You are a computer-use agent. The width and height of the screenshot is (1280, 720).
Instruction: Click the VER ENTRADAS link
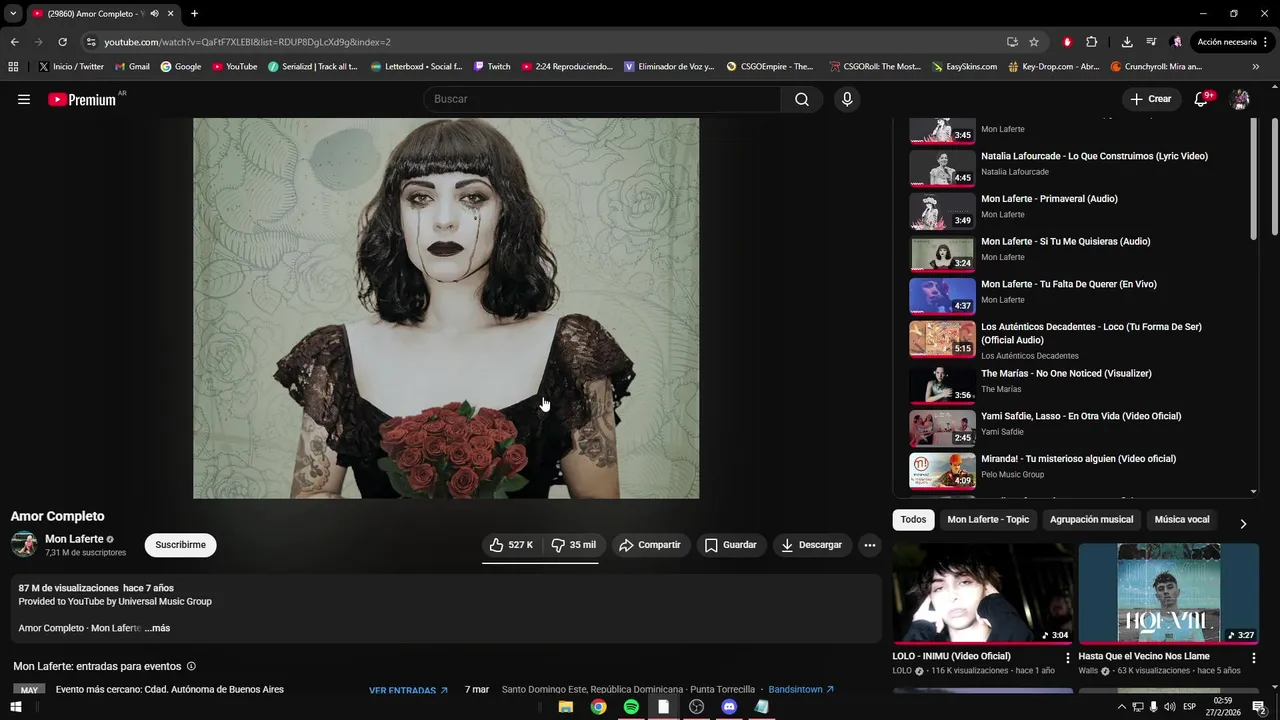pos(408,691)
